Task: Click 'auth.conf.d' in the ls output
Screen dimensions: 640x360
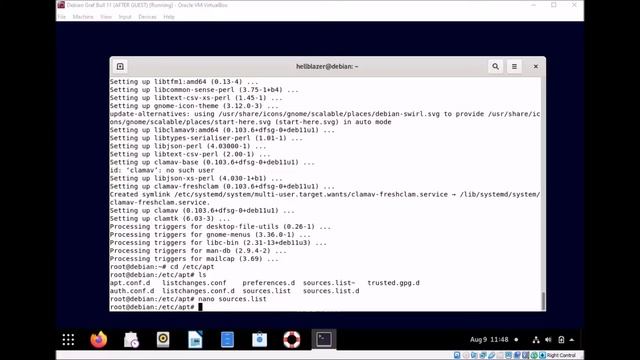Action: [132, 291]
